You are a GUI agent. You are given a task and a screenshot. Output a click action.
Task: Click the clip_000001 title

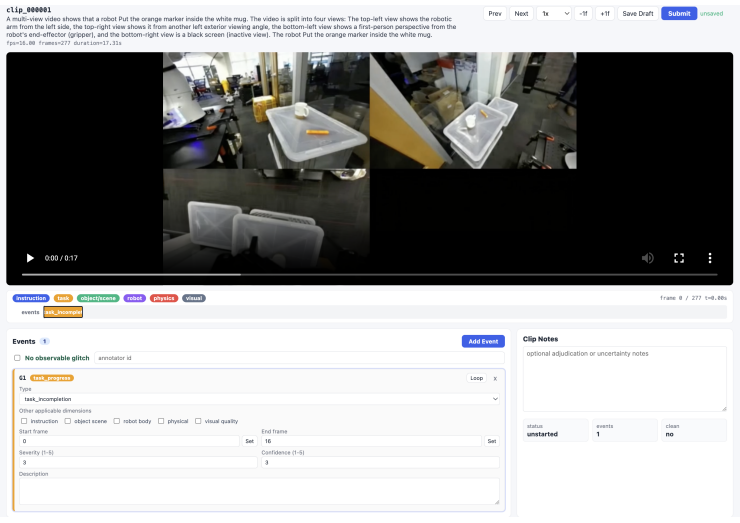(29, 9)
